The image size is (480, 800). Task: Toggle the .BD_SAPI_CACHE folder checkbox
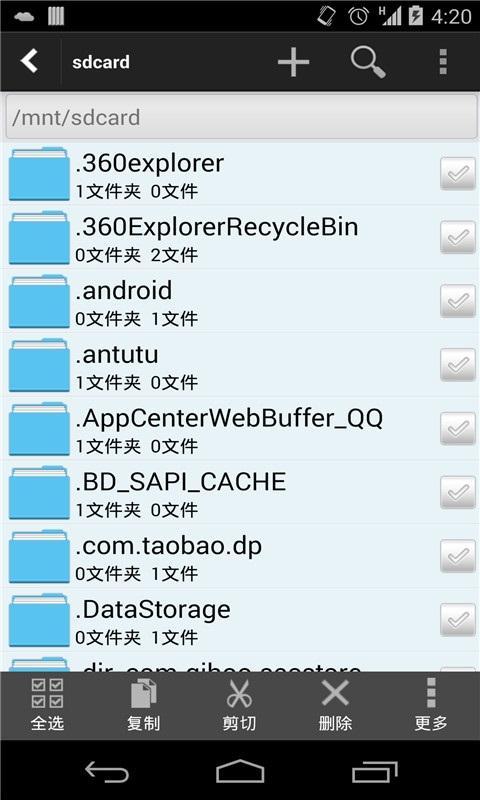[x=458, y=492]
